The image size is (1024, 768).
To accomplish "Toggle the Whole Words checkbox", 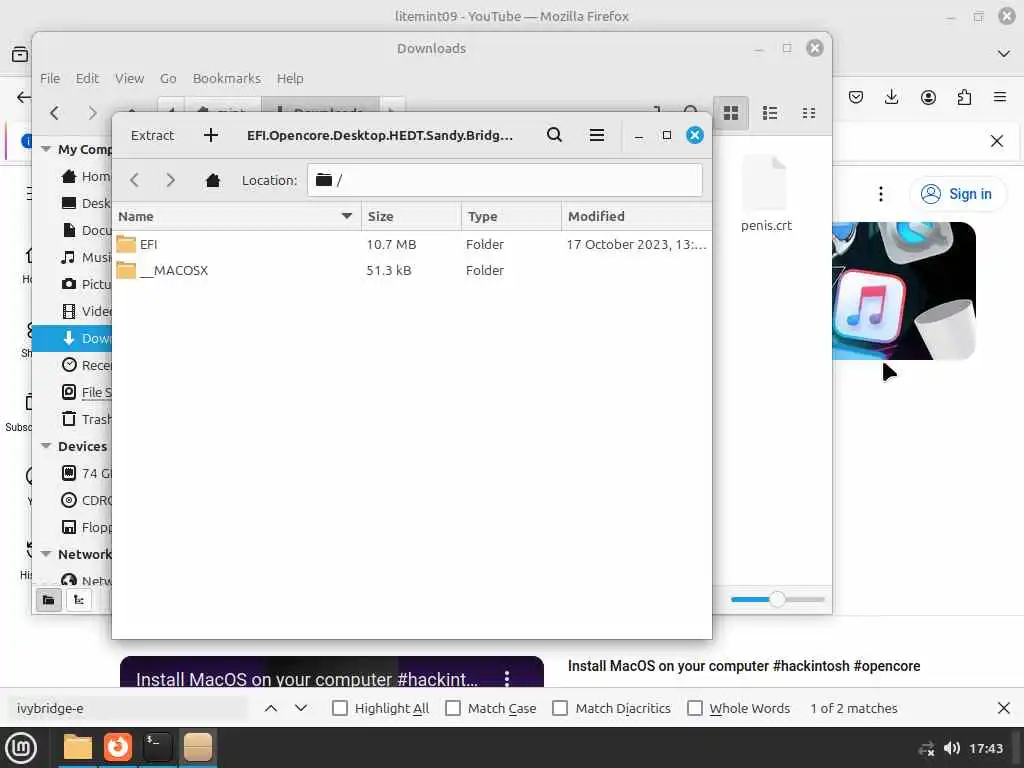I will [x=695, y=708].
